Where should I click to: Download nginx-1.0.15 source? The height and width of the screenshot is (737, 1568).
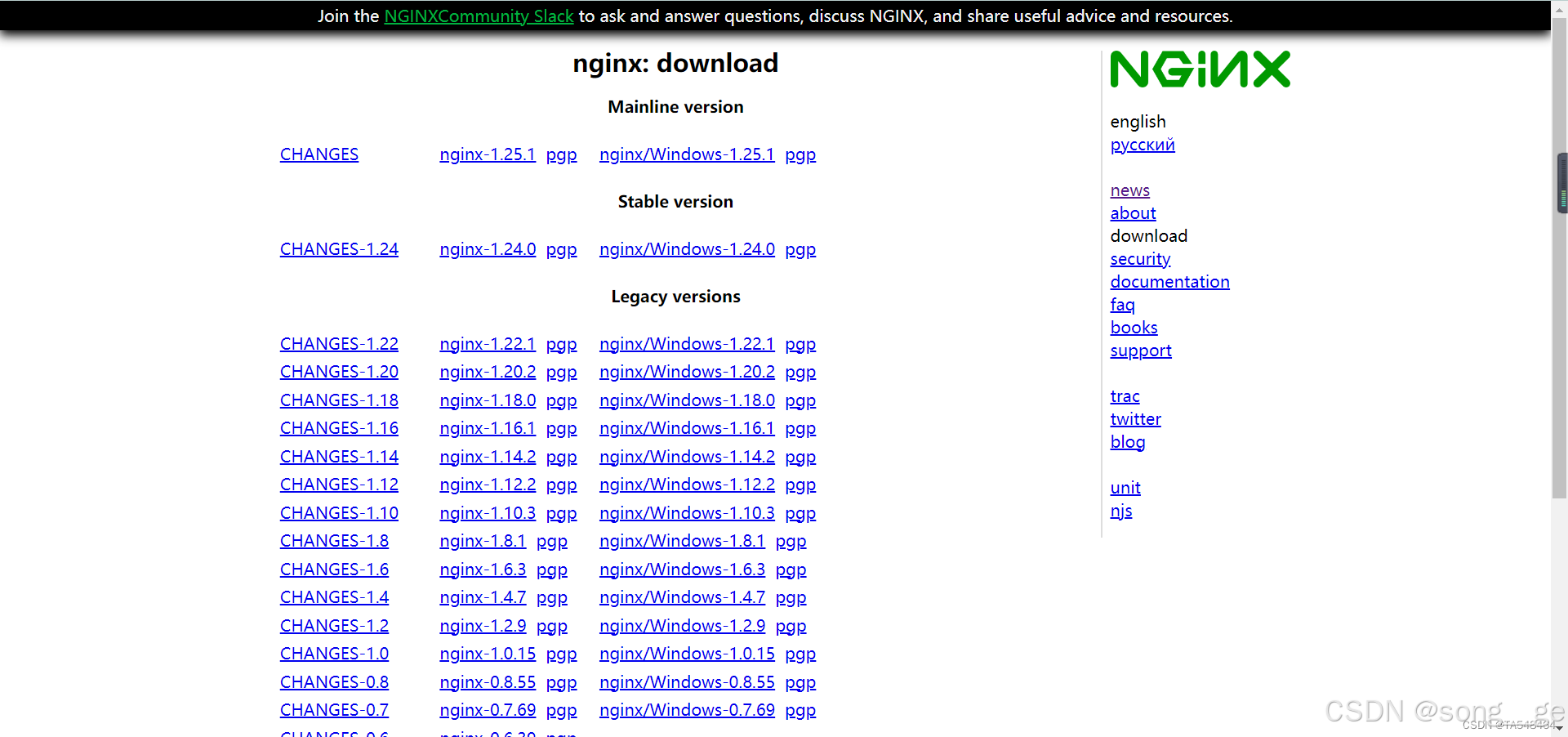(488, 654)
